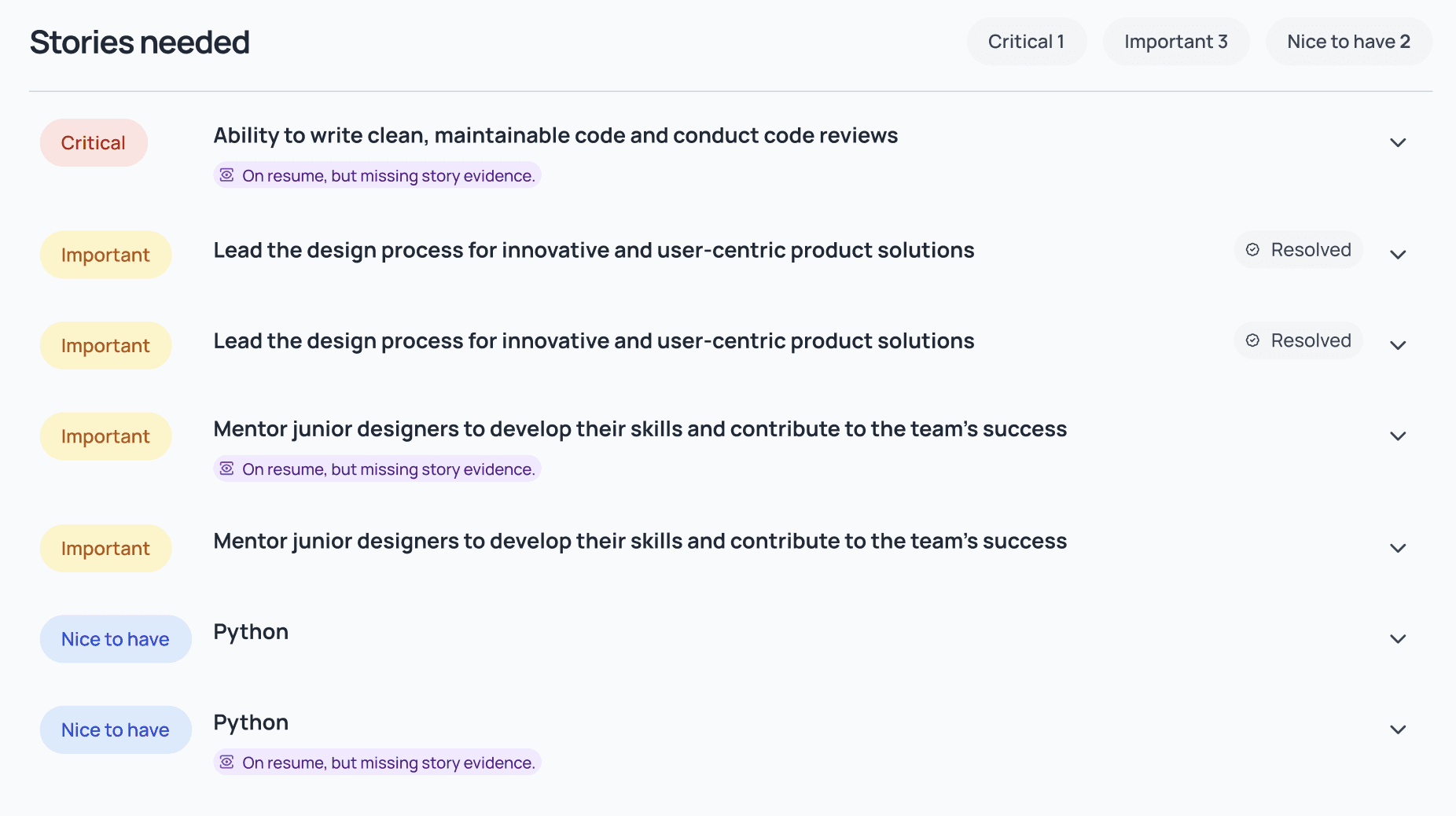The image size is (1456, 816).
Task: Expand the first 'Mentor junior designers' story chevron
Action: (x=1397, y=436)
